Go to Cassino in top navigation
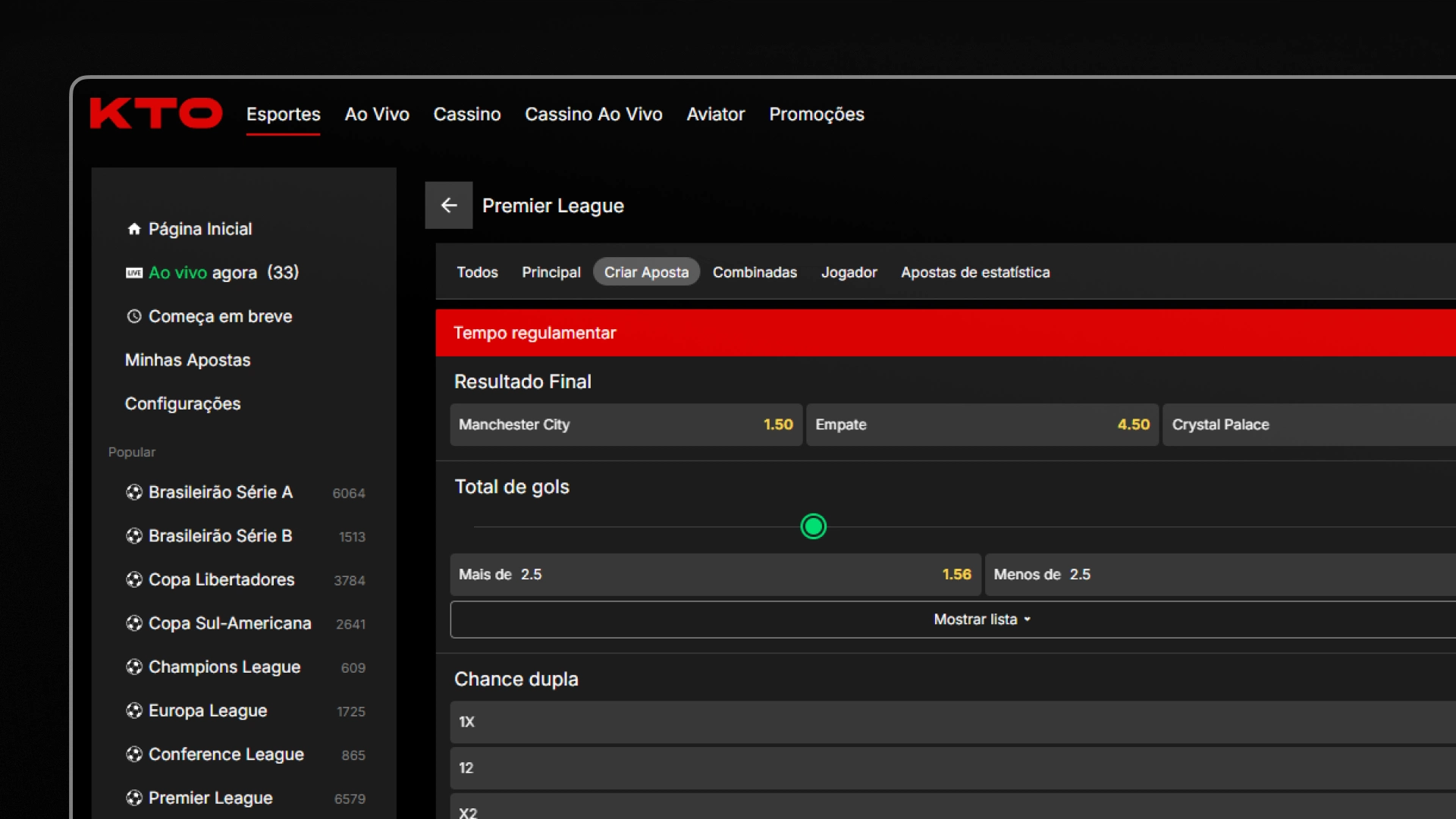The width and height of the screenshot is (1456, 819). (x=467, y=115)
